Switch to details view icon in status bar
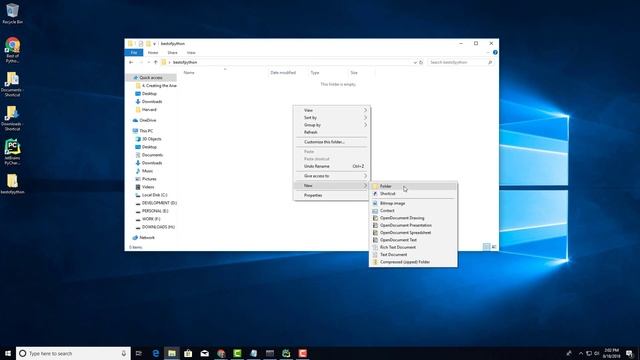This screenshot has height=360, width=640. pos(487,247)
